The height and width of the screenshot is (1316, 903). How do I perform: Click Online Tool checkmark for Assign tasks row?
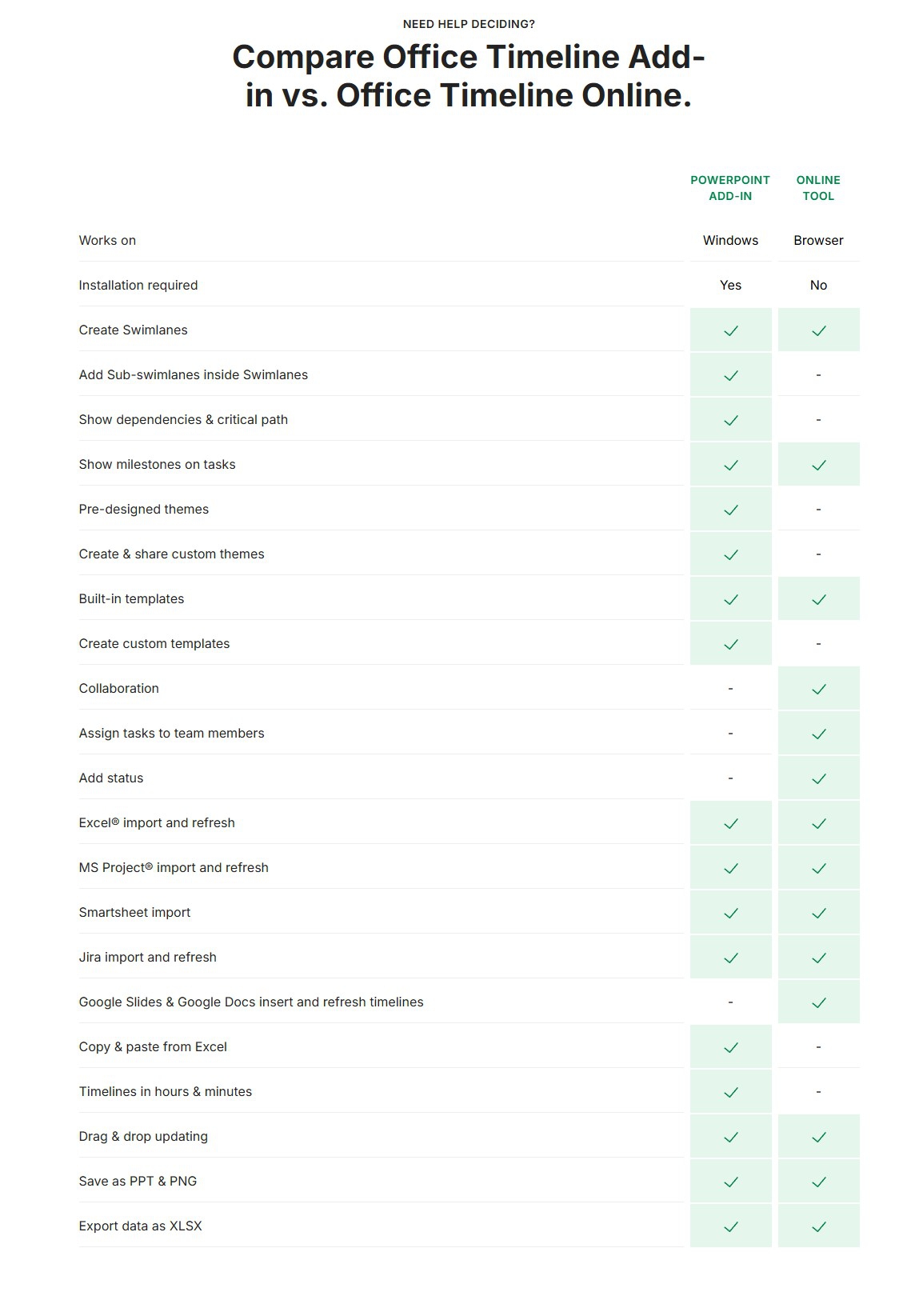818,734
